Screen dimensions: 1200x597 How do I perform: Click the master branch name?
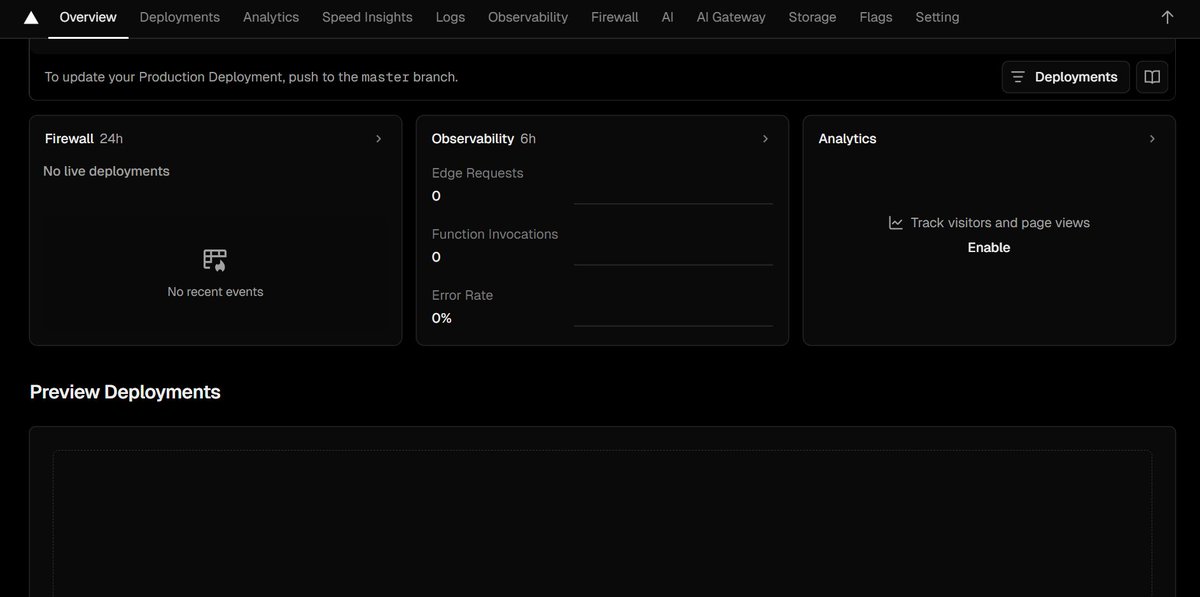[x=385, y=77]
